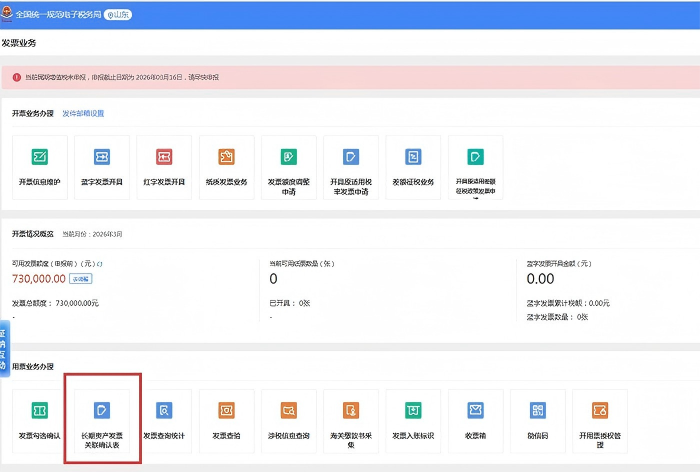Open 蓝字发票开具 blue invoice tile

102,167
